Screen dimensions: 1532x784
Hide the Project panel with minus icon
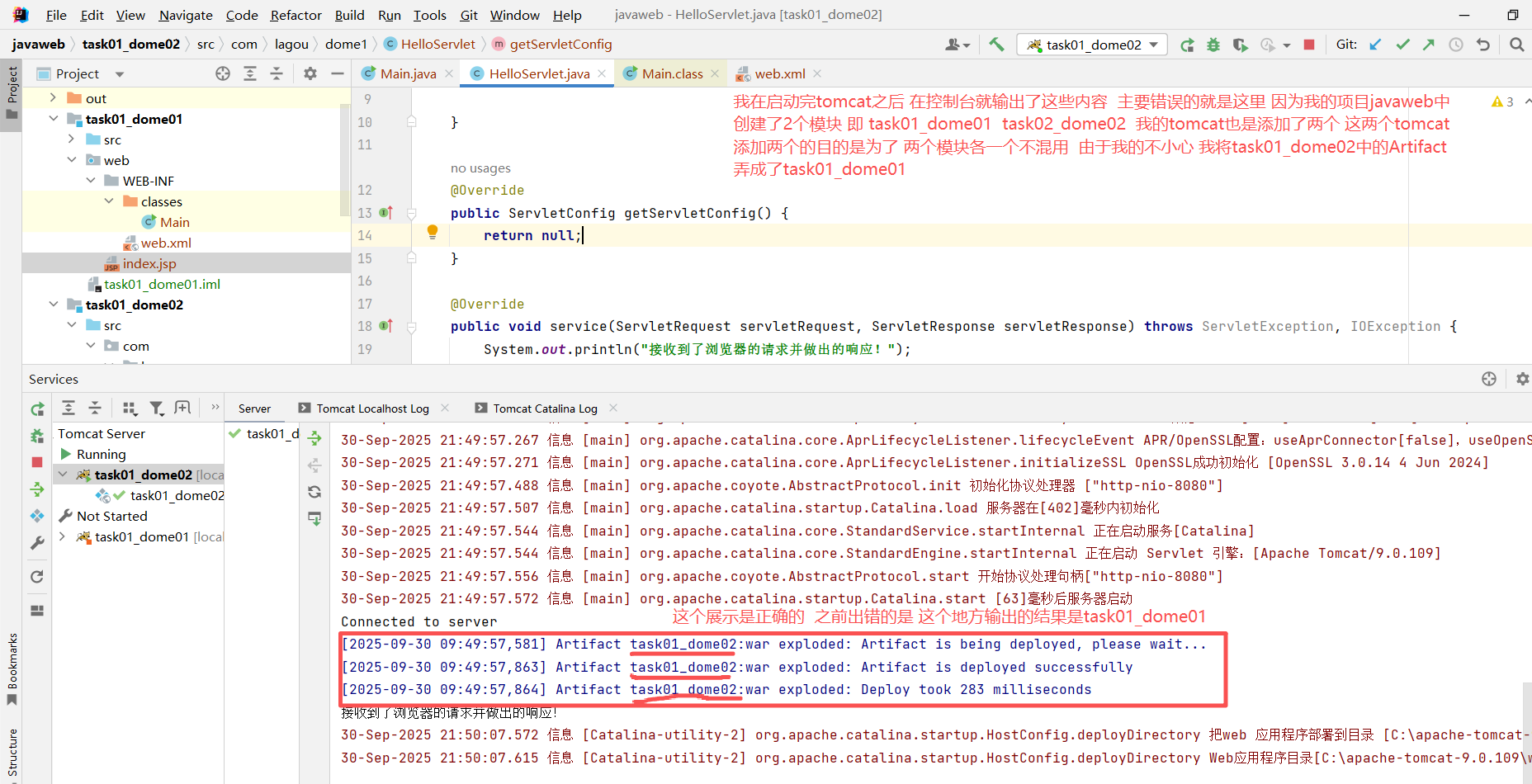pyautogui.click(x=337, y=73)
